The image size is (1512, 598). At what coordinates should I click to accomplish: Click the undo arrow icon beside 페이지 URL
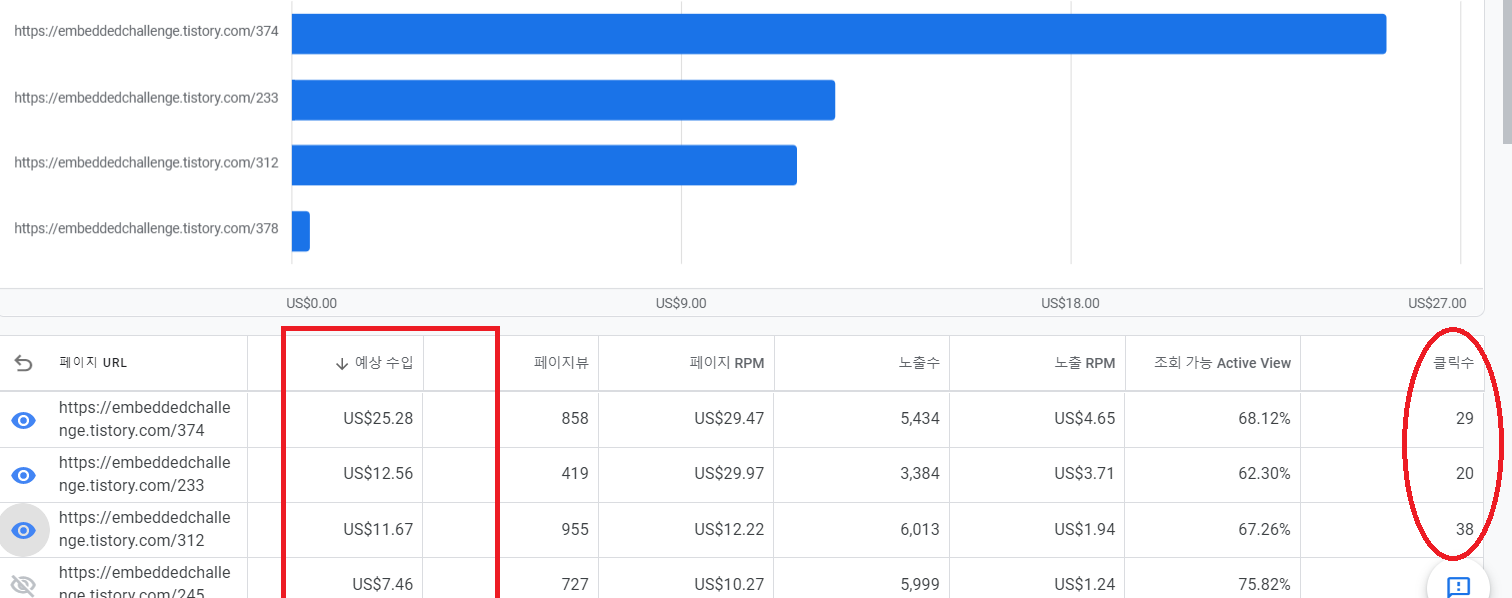tap(23, 363)
